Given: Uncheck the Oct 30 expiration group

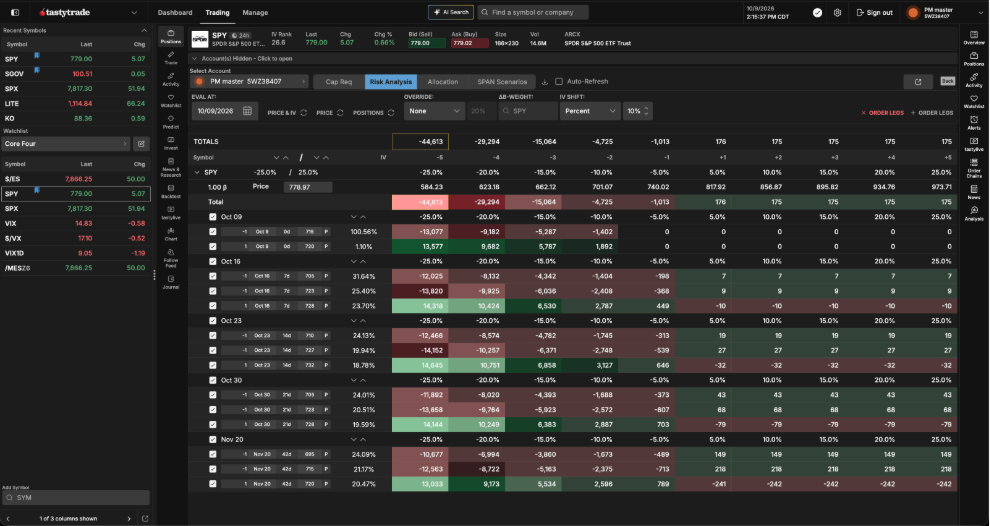Looking at the screenshot, I should (x=213, y=380).
